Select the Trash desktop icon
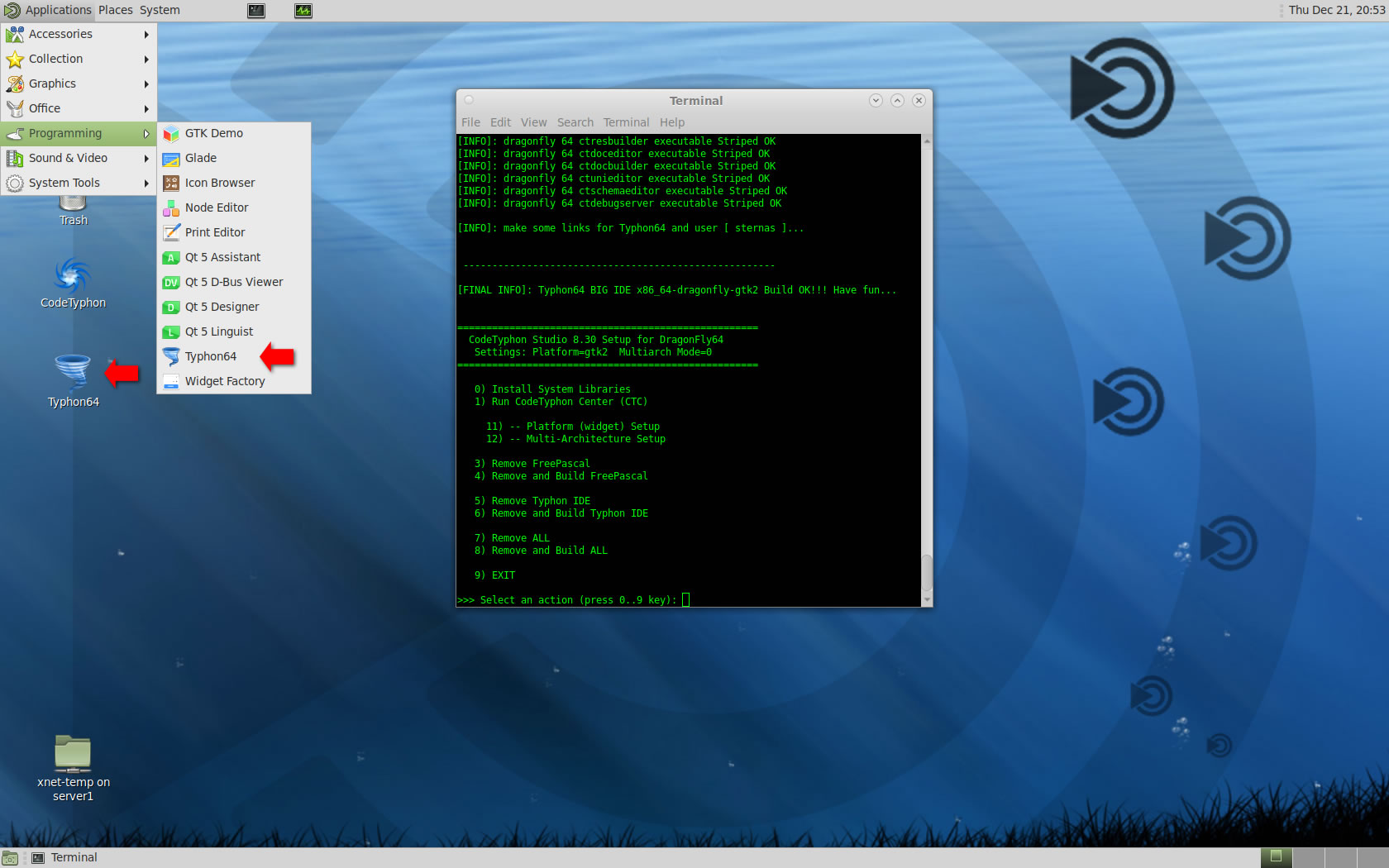Screen dimensions: 1389x868 pos(73,203)
